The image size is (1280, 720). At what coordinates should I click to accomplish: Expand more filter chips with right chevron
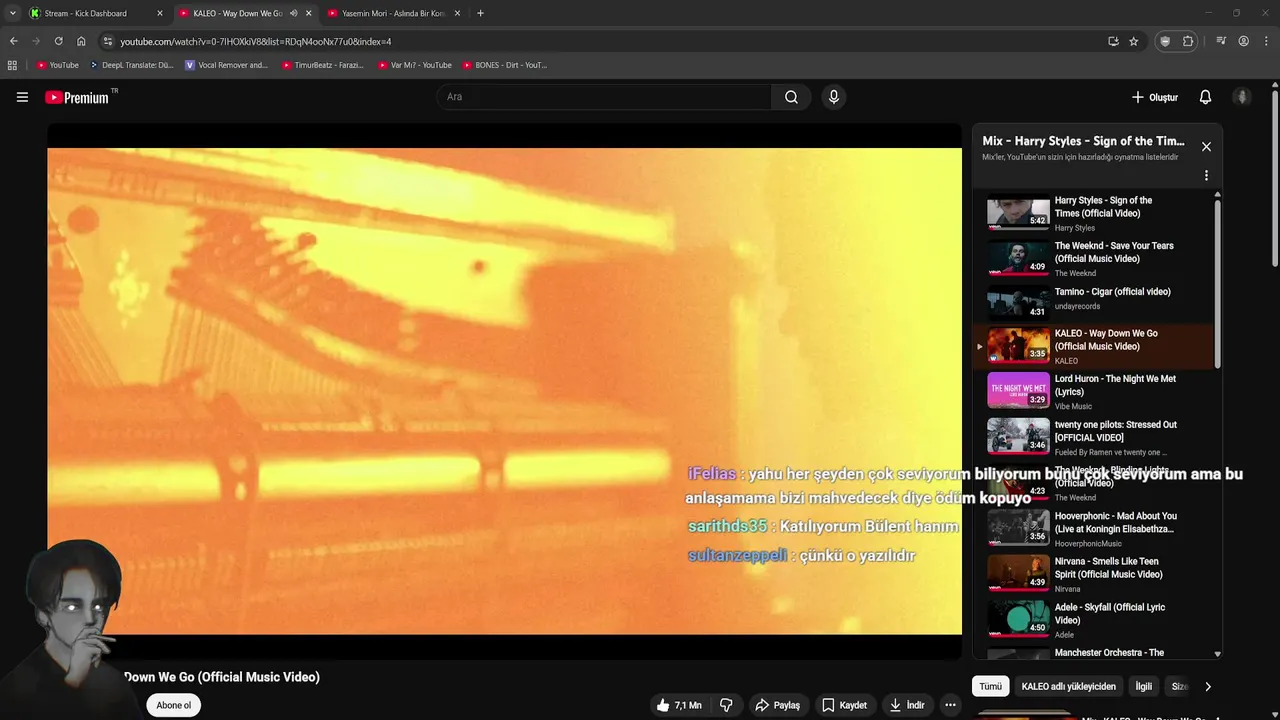[1207, 687]
